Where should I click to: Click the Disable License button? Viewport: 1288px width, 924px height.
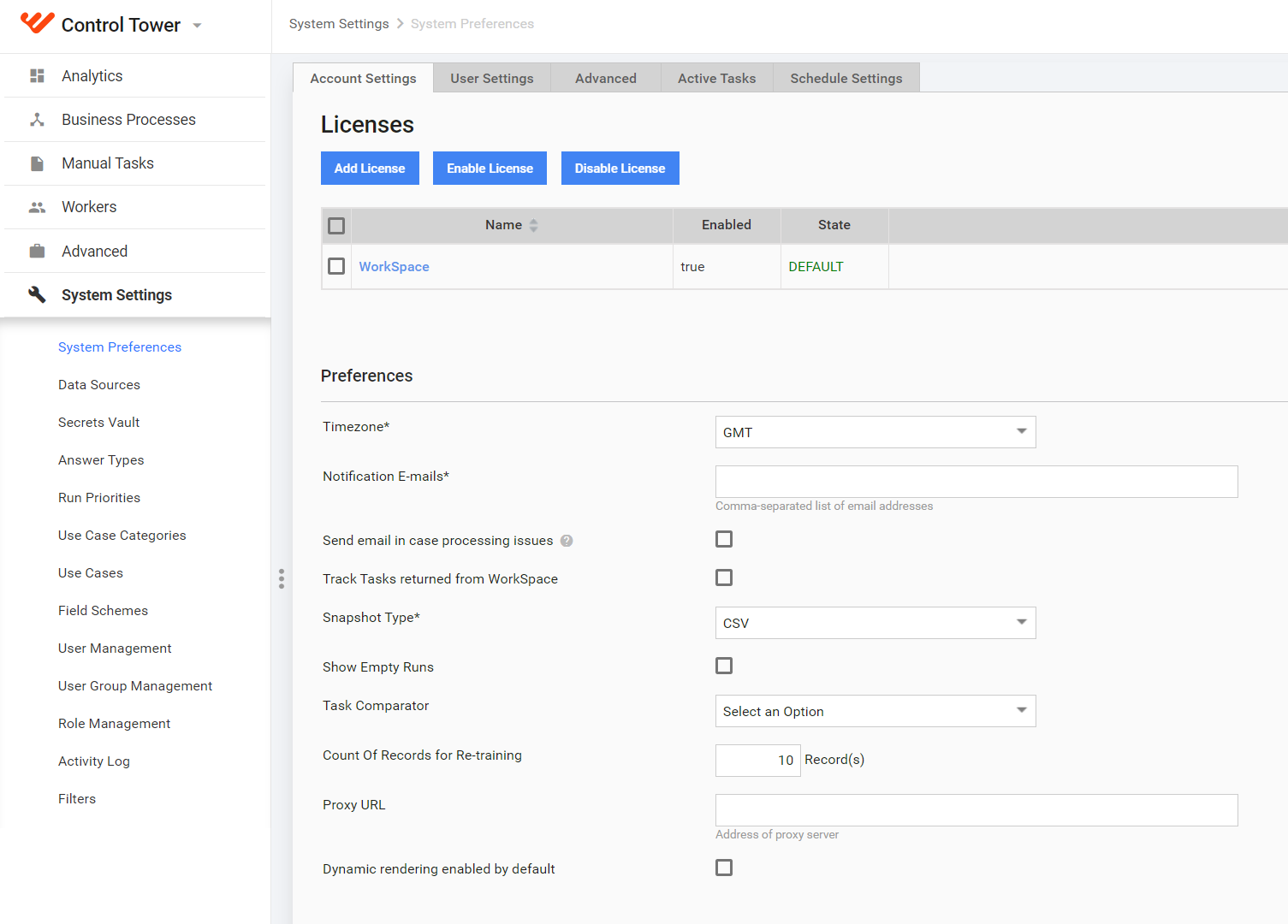(620, 169)
